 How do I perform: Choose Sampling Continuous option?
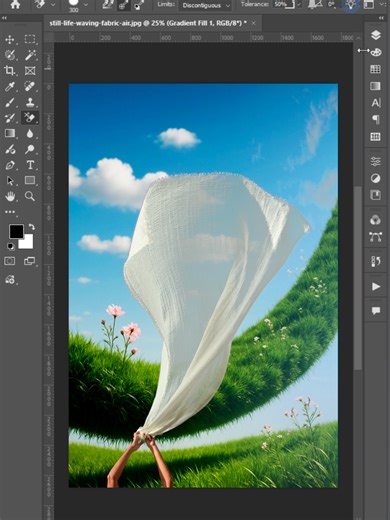(x=108, y=5)
